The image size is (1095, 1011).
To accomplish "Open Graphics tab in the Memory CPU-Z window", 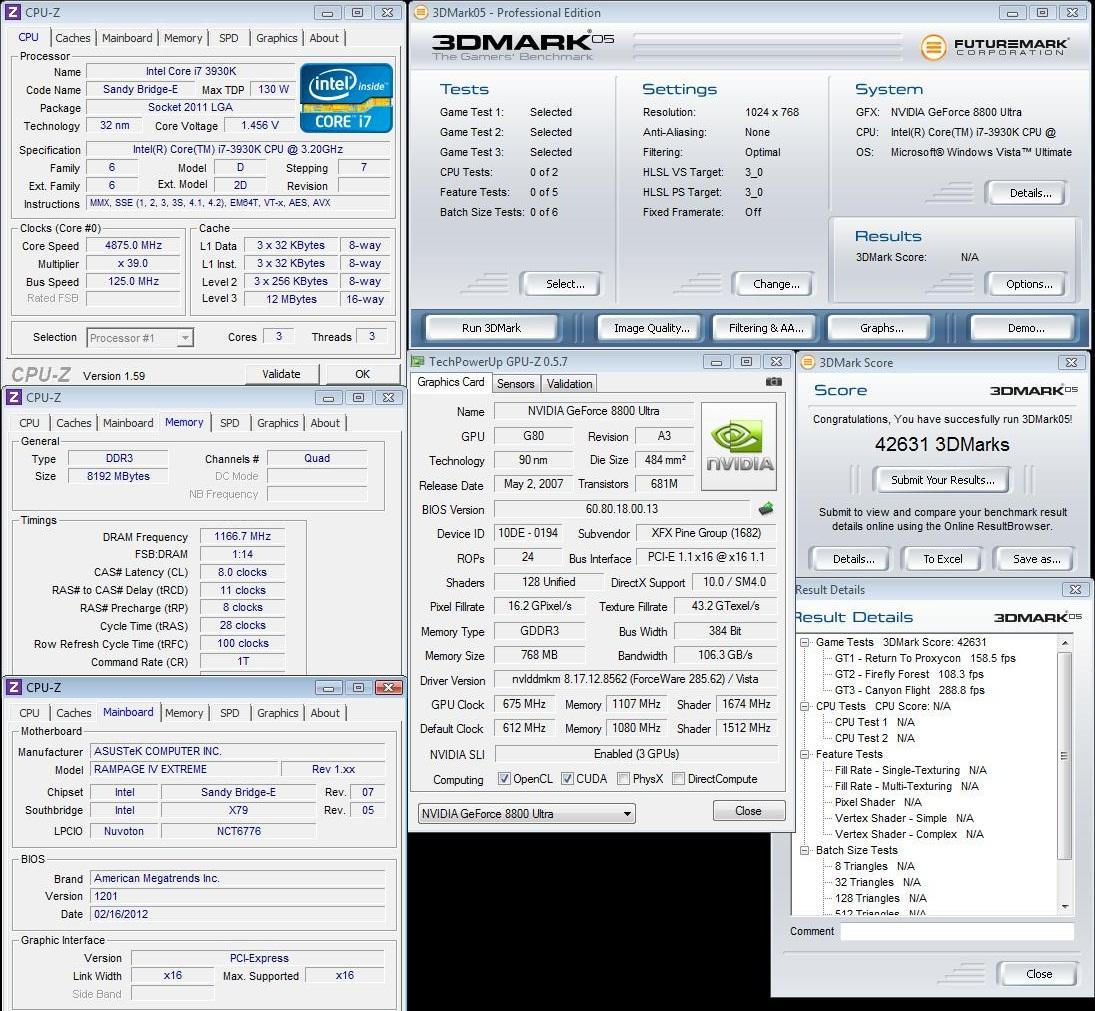I will [277, 423].
